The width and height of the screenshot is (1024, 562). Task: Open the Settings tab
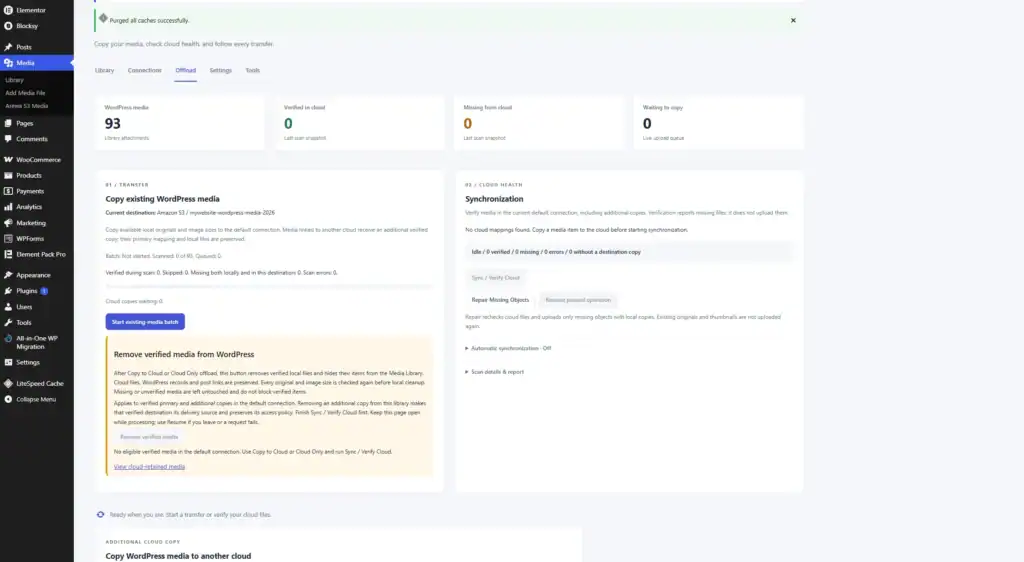(221, 70)
